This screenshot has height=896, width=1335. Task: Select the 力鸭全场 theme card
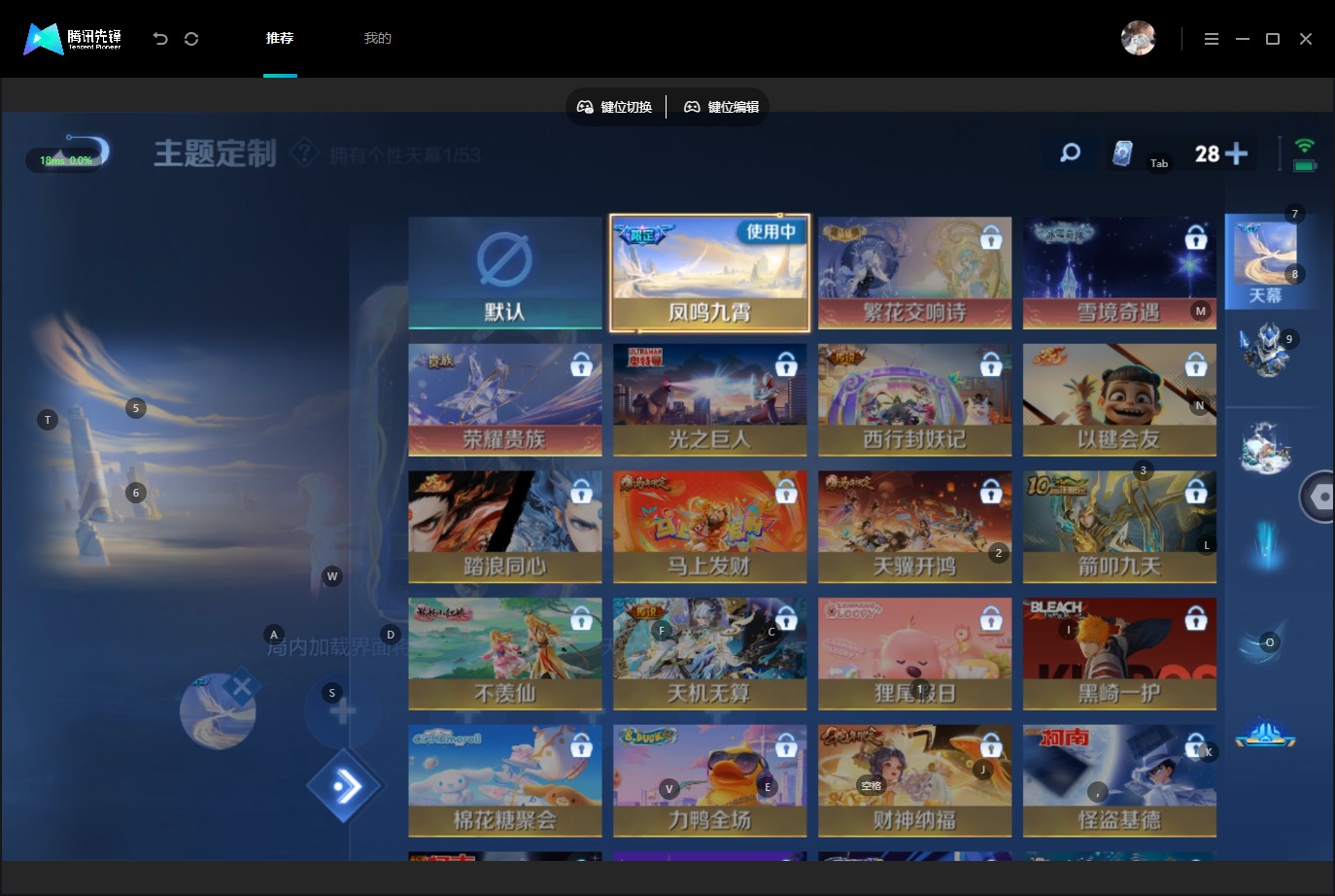(710, 781)
